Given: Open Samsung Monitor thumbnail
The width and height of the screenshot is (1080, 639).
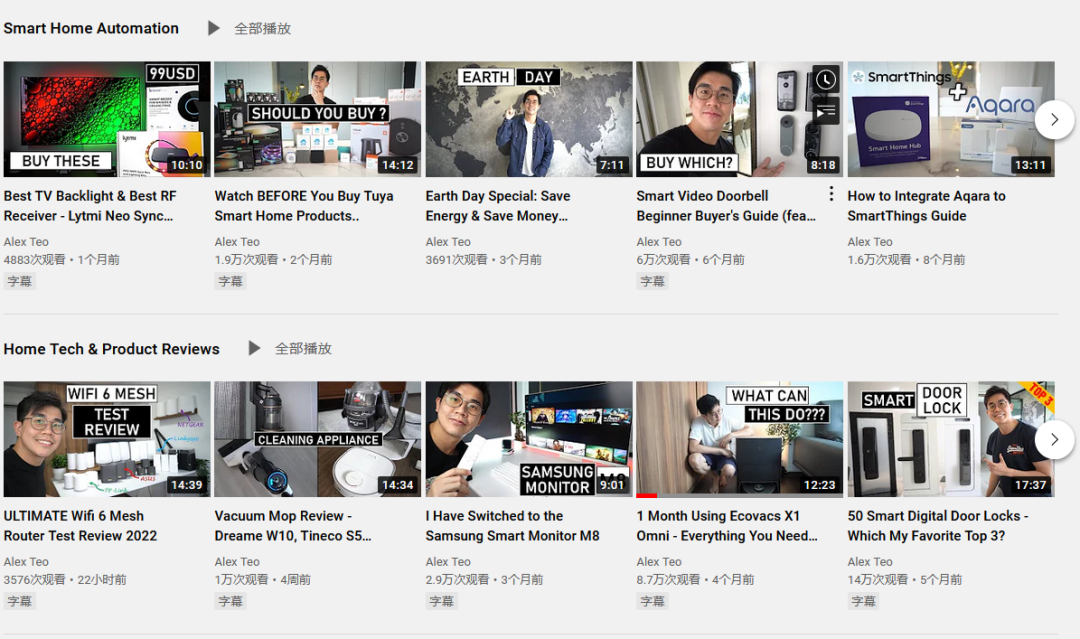Looking at the screenshot, I should tap(529, 439).
